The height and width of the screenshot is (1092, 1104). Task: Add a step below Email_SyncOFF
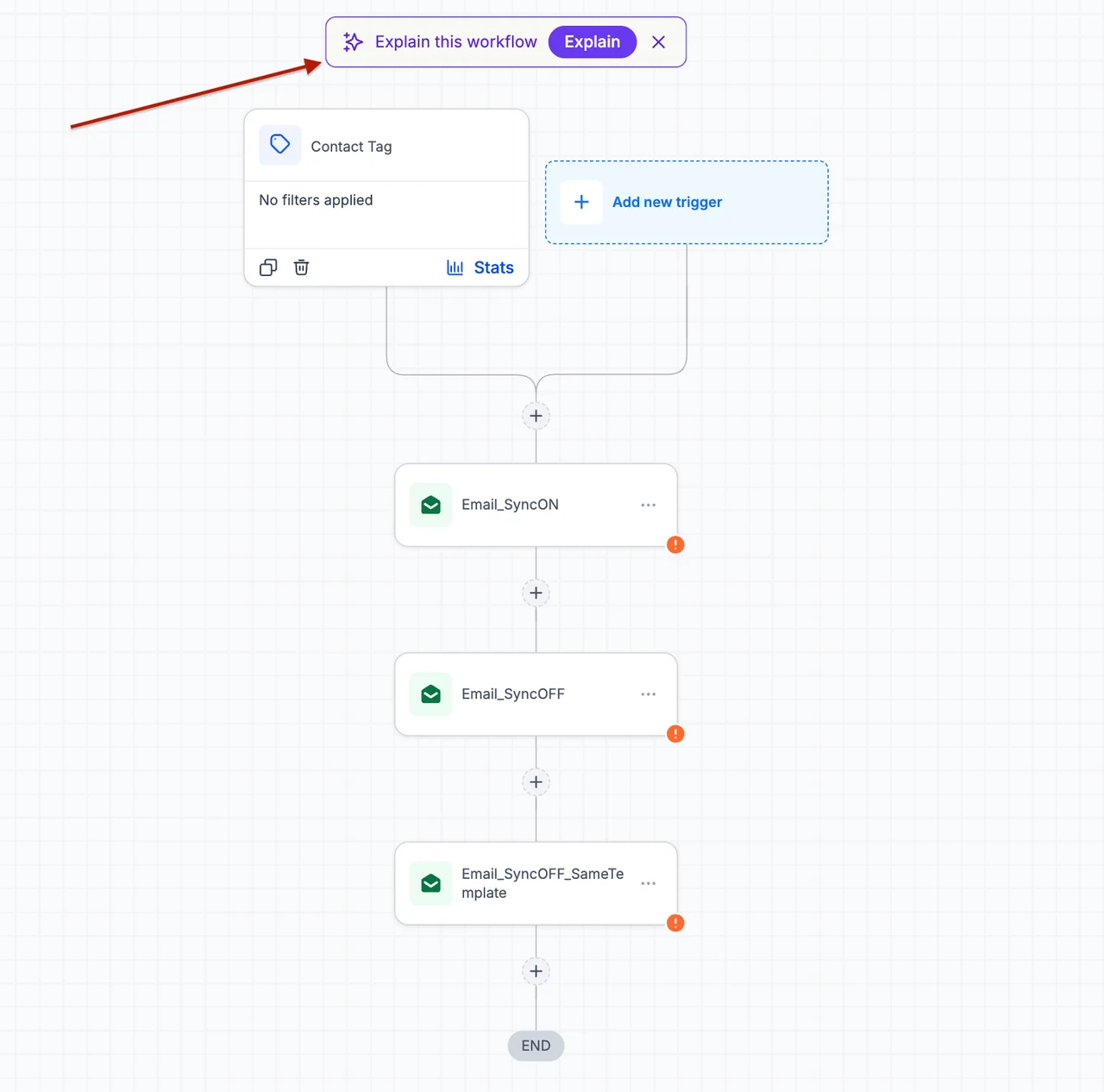(x=536, y=781)
